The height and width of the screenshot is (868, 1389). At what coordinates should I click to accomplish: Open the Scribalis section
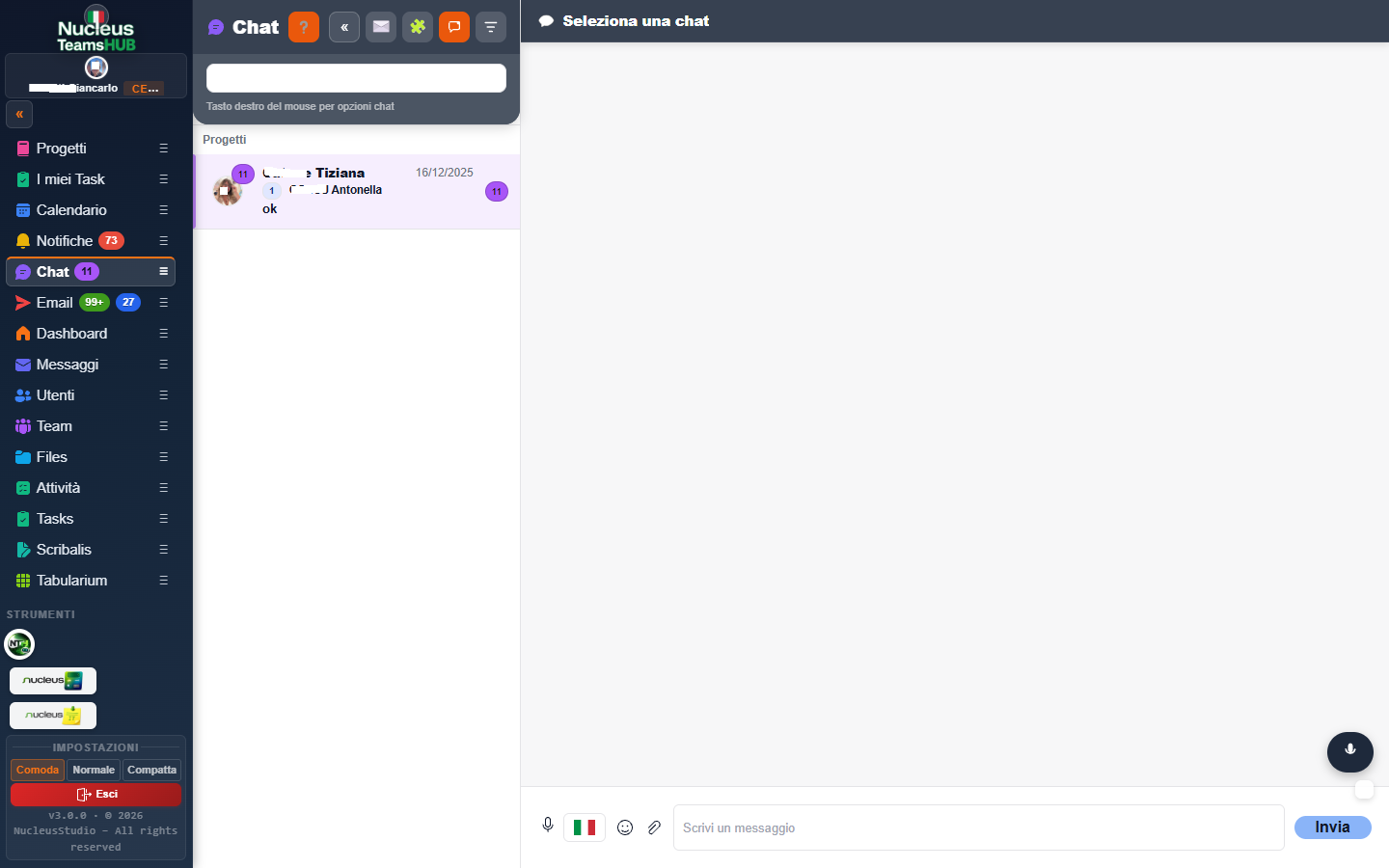[64, 549]
